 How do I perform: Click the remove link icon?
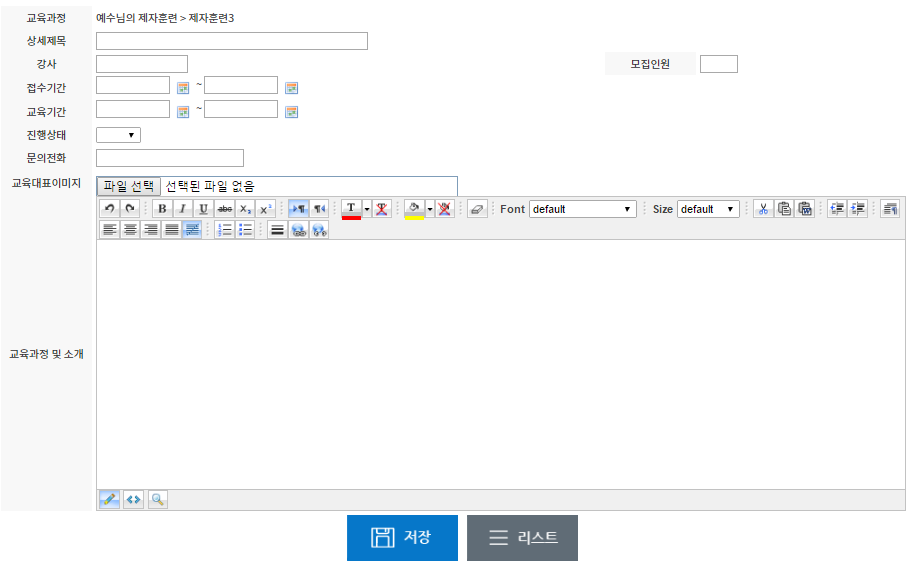(319, 229)
